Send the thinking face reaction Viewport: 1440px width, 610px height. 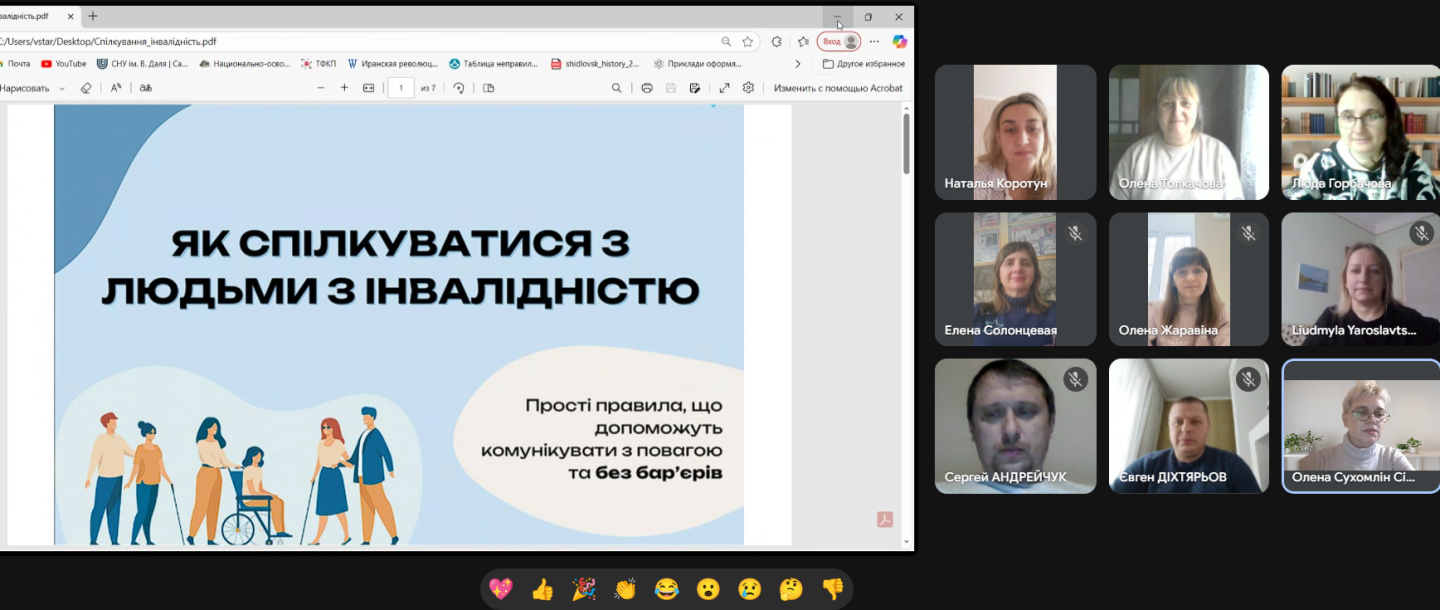pyautogui.click(x=791, y=589)
